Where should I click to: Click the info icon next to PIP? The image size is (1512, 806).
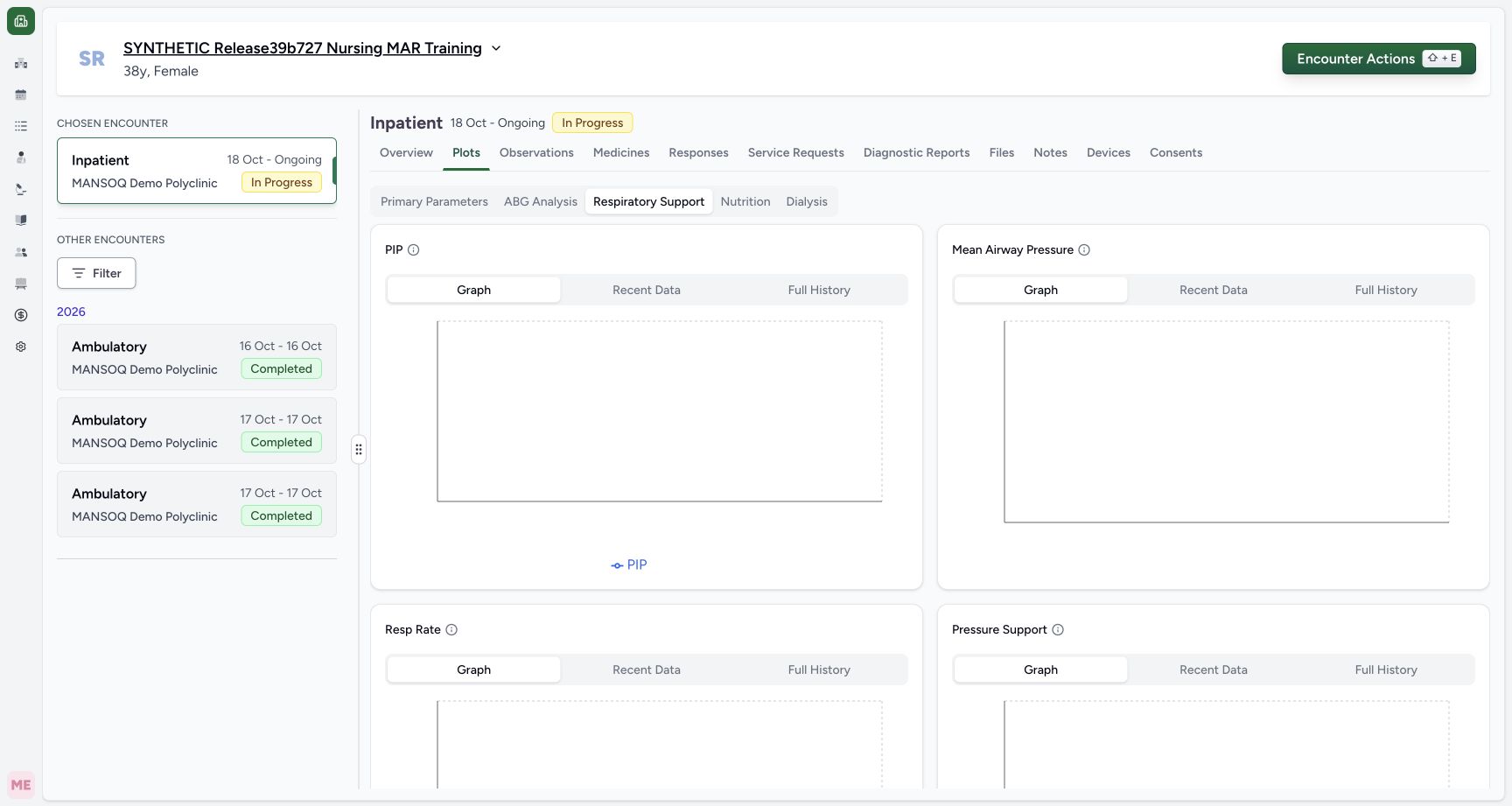coord(414,249)
